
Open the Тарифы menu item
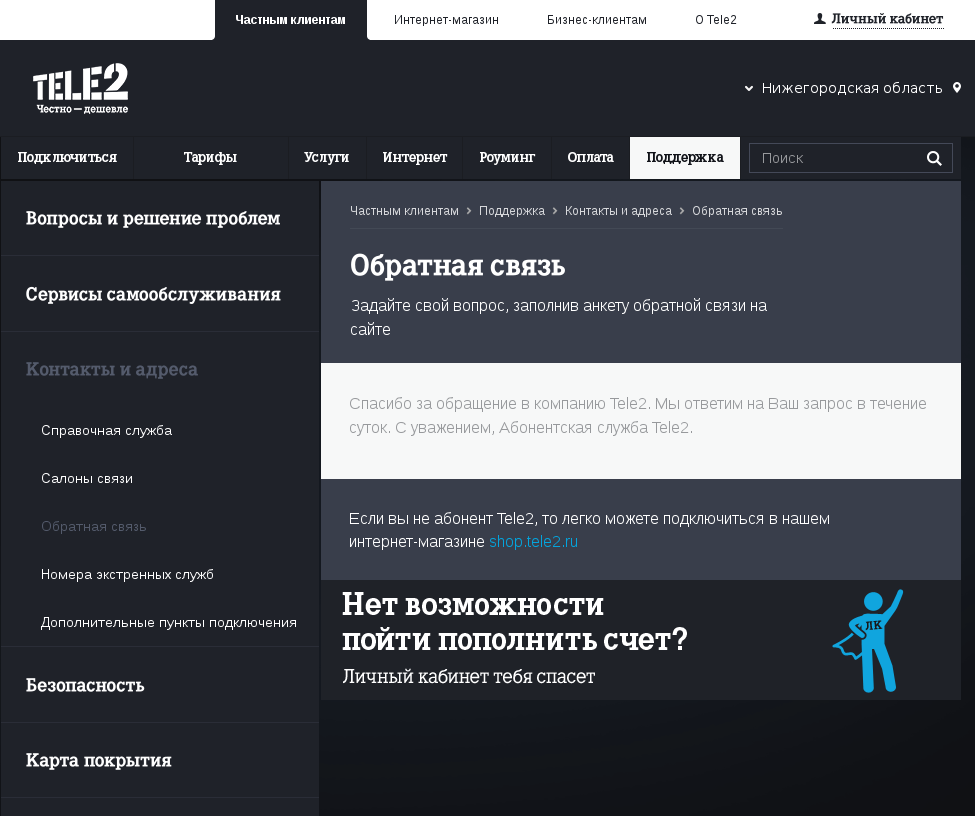point(210,158)
